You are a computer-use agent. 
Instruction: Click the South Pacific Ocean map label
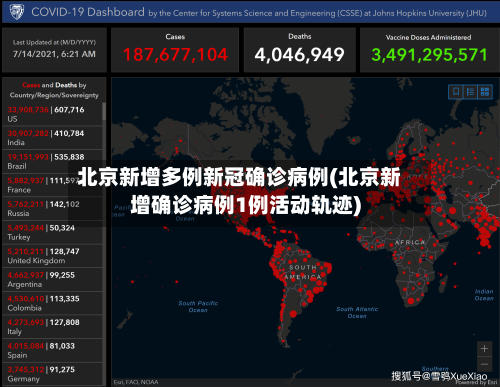(x=198, y=307)
